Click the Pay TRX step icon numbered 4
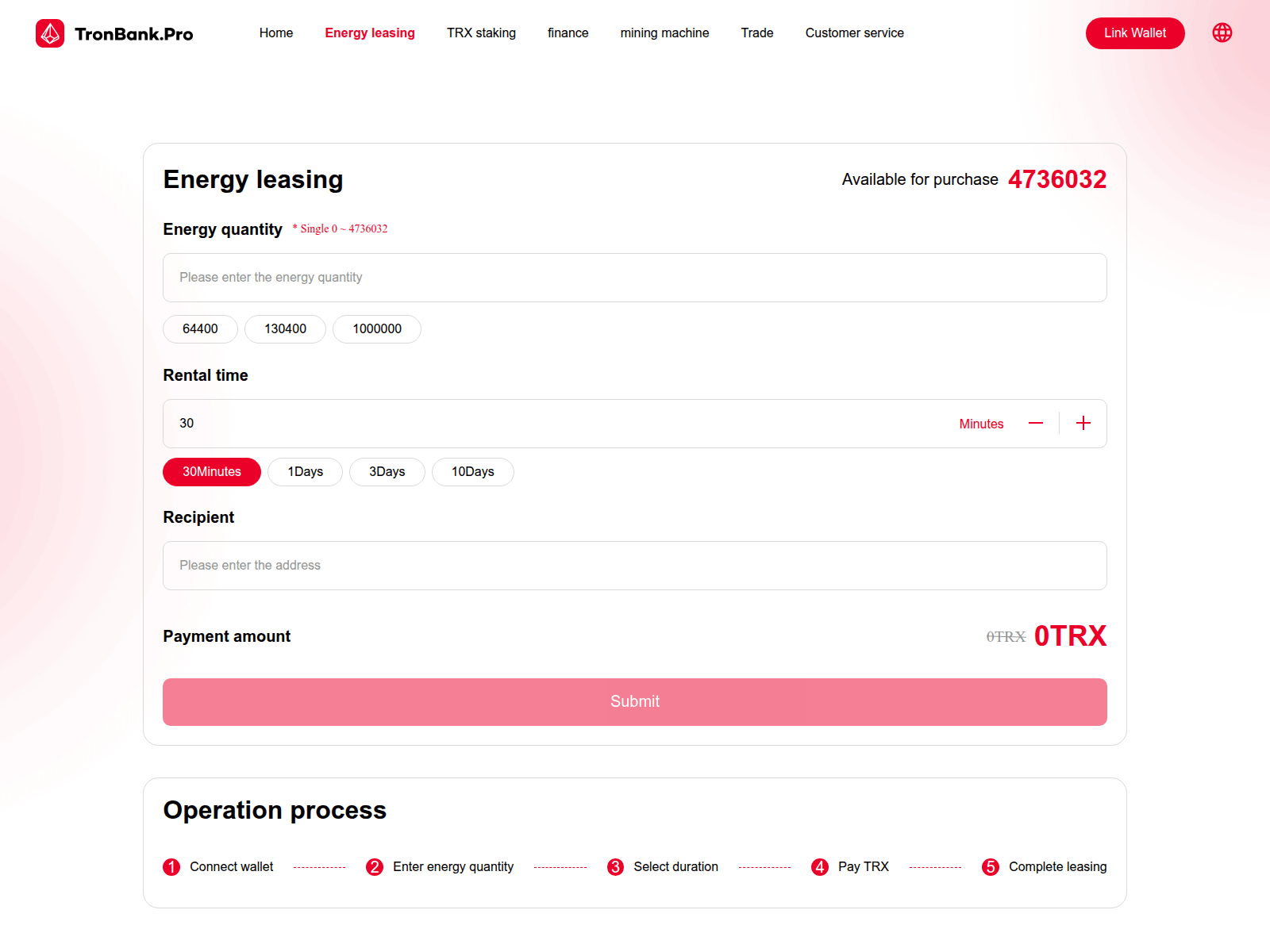The image size is (1270, 952). point(819,866)
